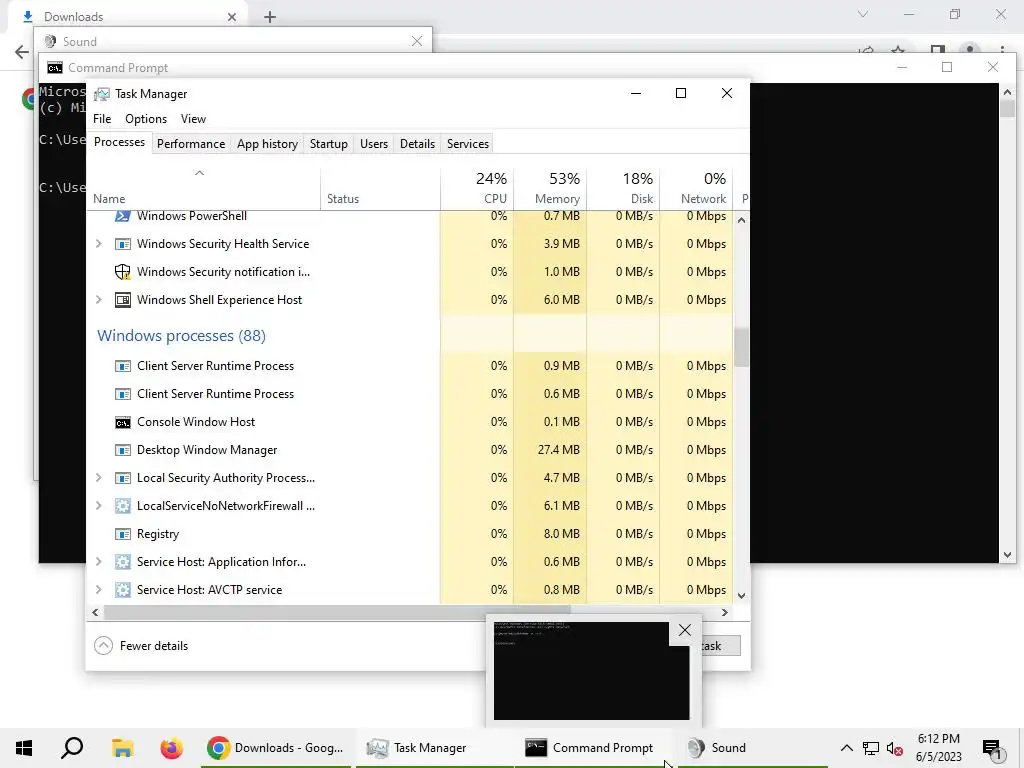
Task: Switch to Chrome Downloads taskbar button
Action: (275, 748)
